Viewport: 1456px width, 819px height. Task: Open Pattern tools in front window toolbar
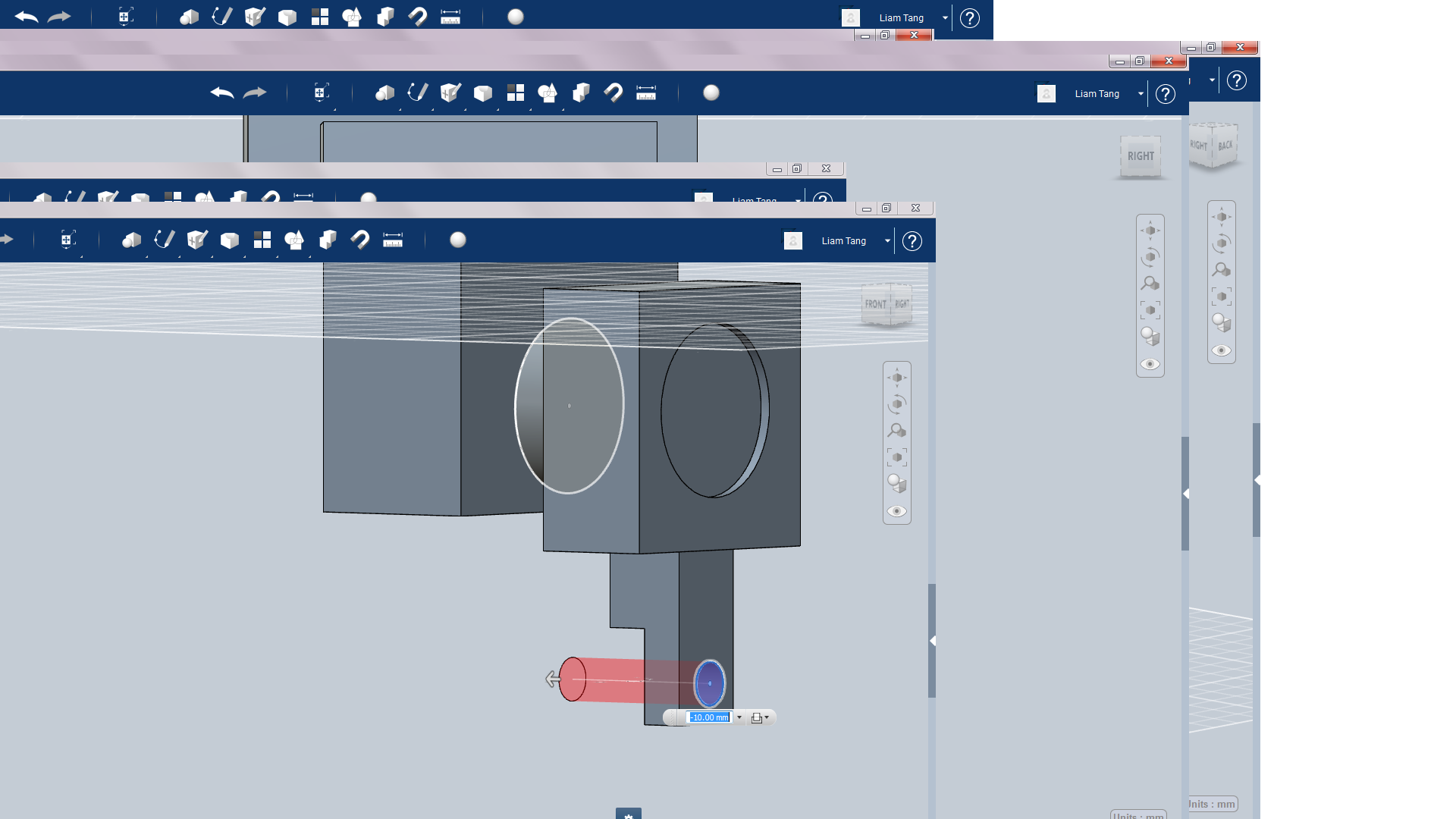[262, 240]
